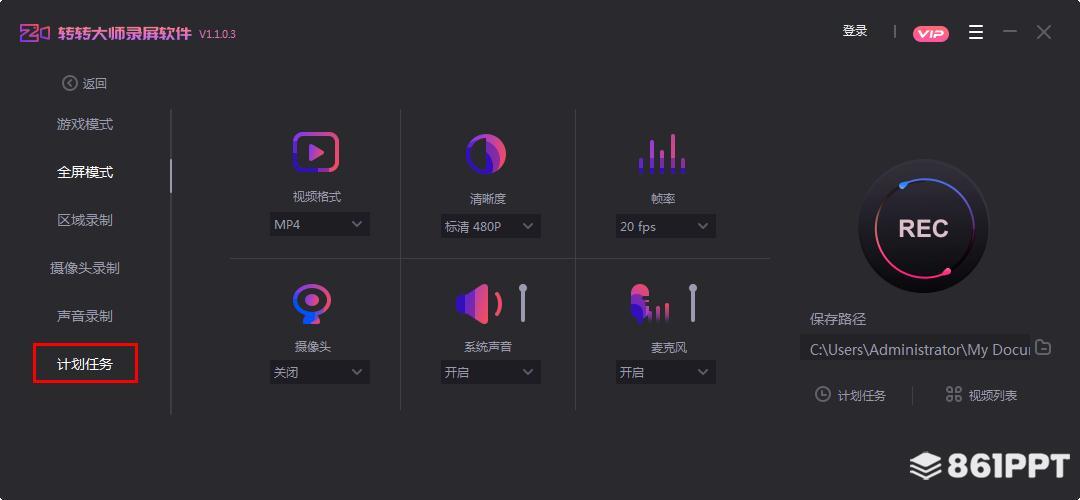
Task: Click the VIP badge icon
Action: (931, 34)
